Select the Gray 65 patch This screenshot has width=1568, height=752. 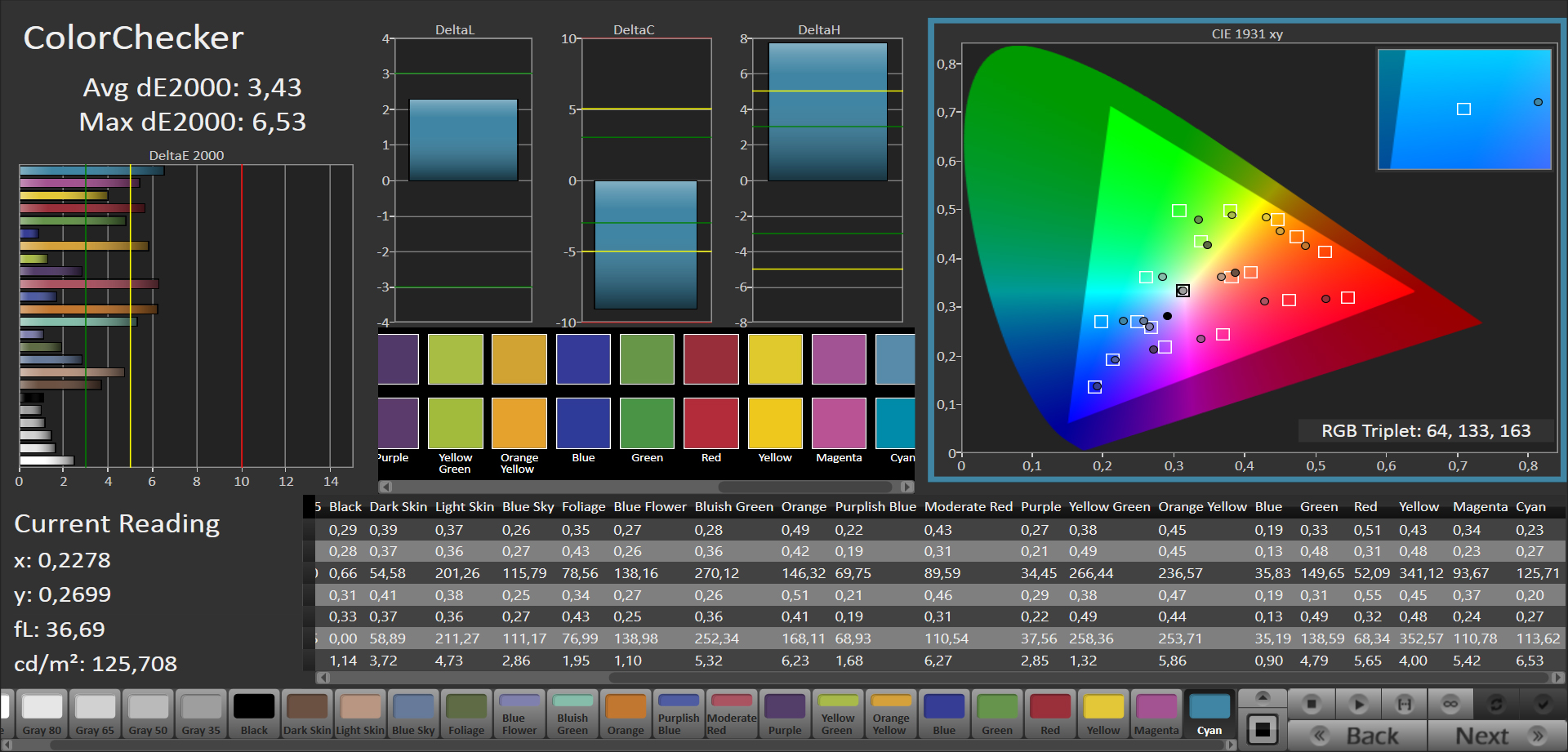(95, 714)
